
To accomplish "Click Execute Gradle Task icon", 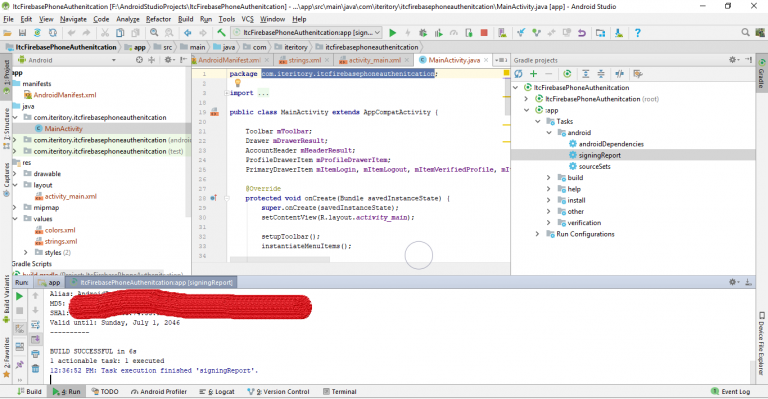I will 567,74.
